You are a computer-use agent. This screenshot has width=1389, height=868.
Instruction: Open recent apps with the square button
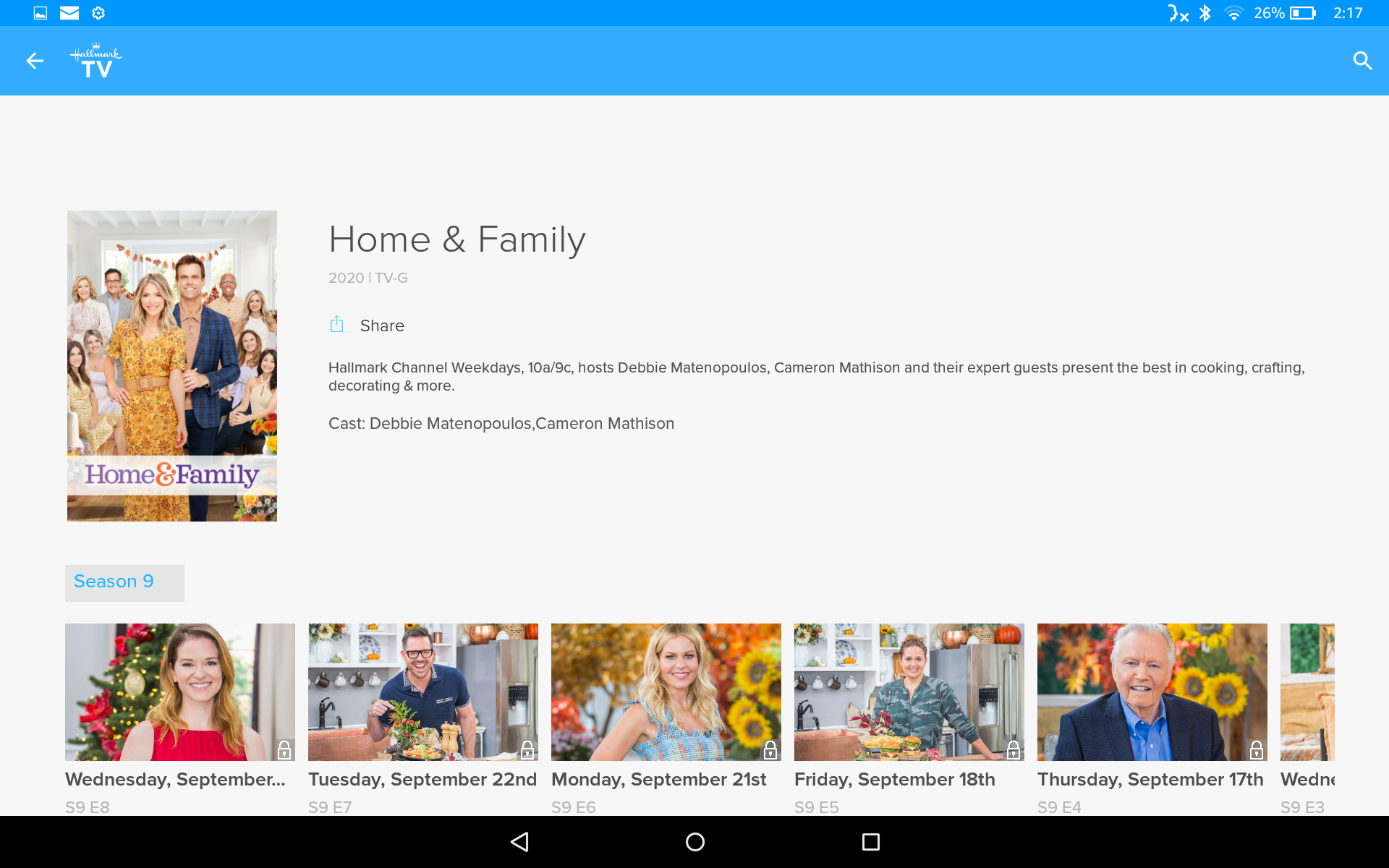[x=870, y=841]
